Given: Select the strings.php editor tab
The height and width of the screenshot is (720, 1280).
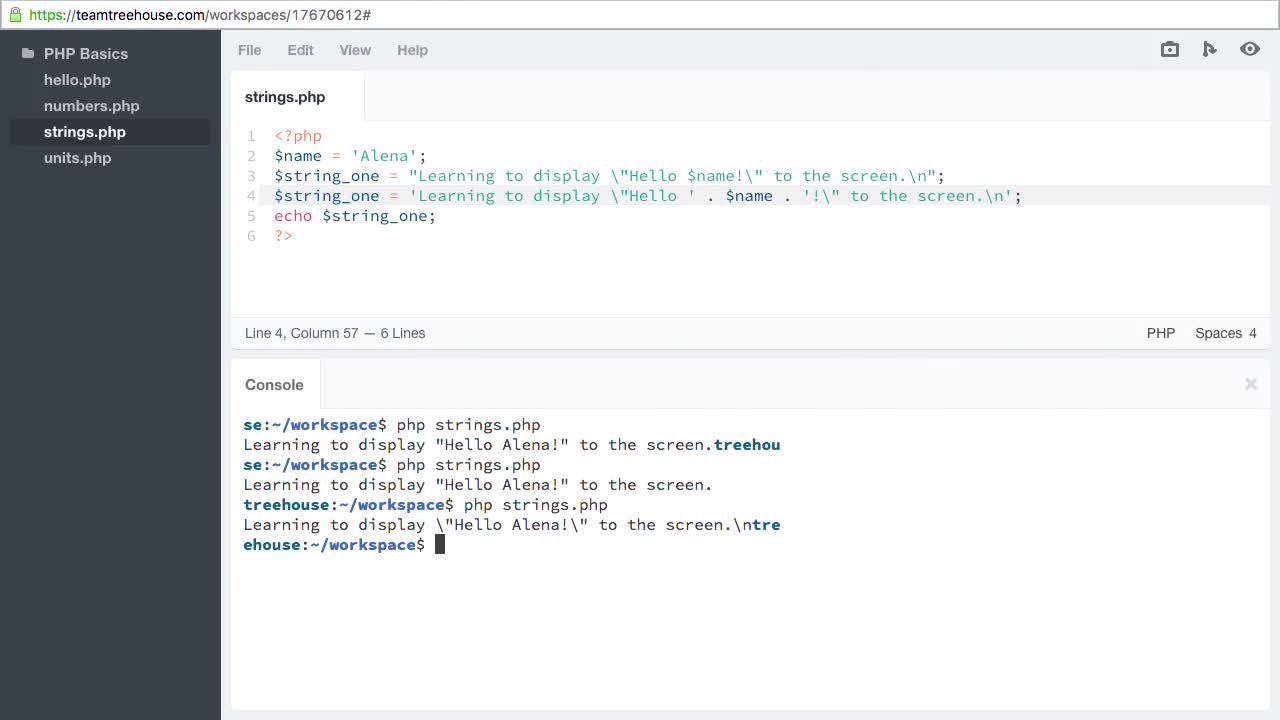Looking at the screenshot, I should (x=285, y=97).
